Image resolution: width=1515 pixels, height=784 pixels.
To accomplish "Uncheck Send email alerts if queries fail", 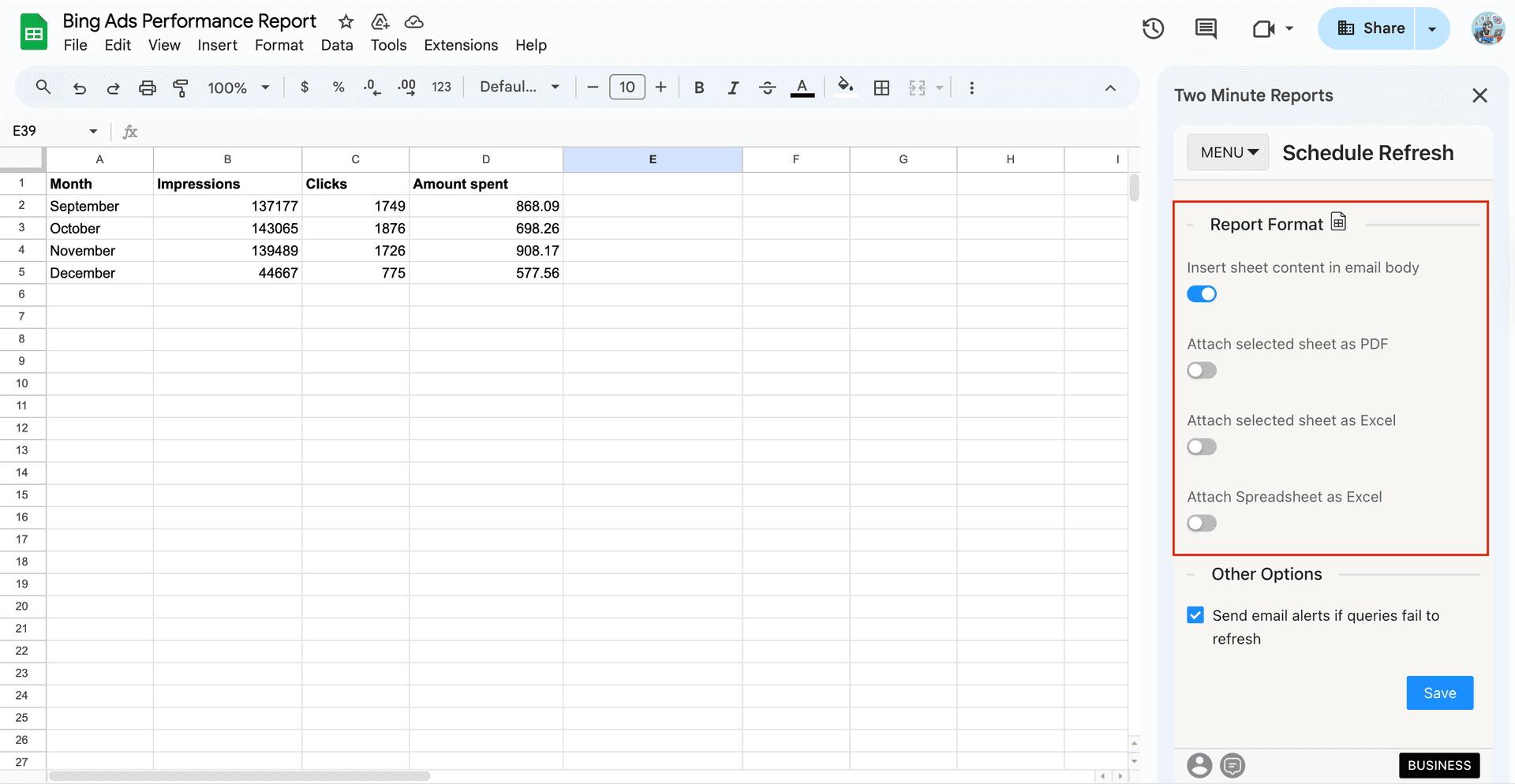I will point(1195,614).
